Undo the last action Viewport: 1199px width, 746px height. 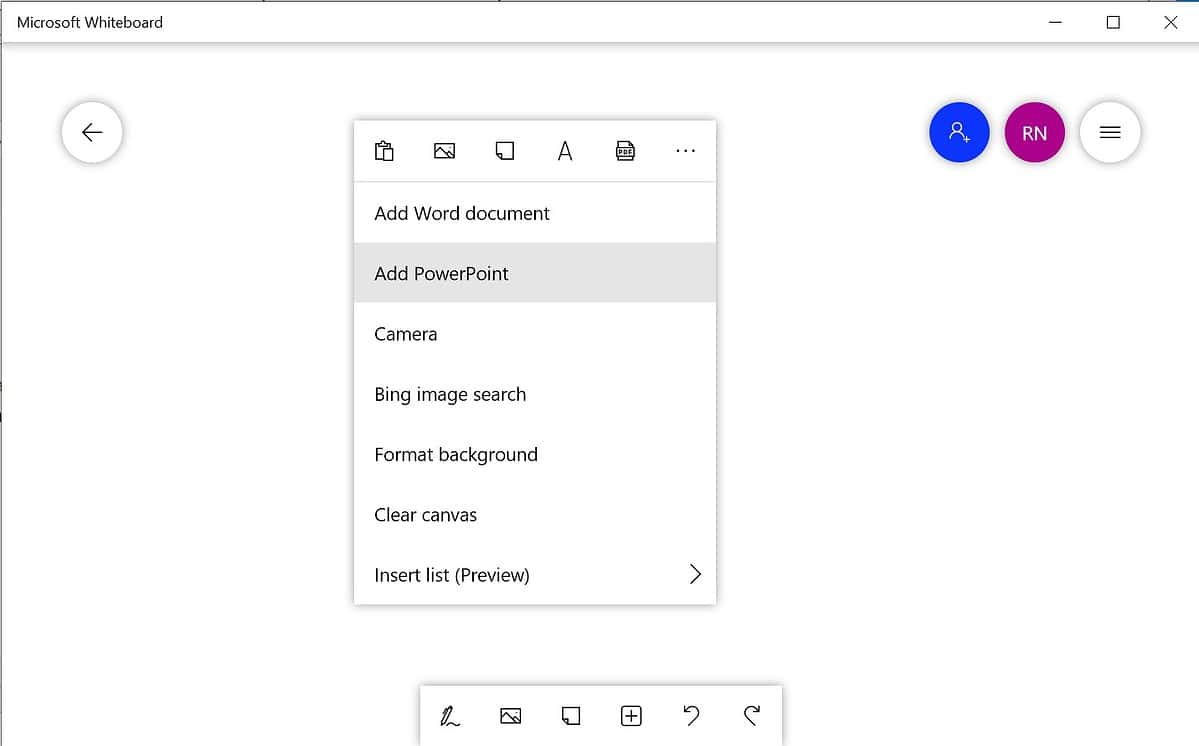(x=690, y=715)
